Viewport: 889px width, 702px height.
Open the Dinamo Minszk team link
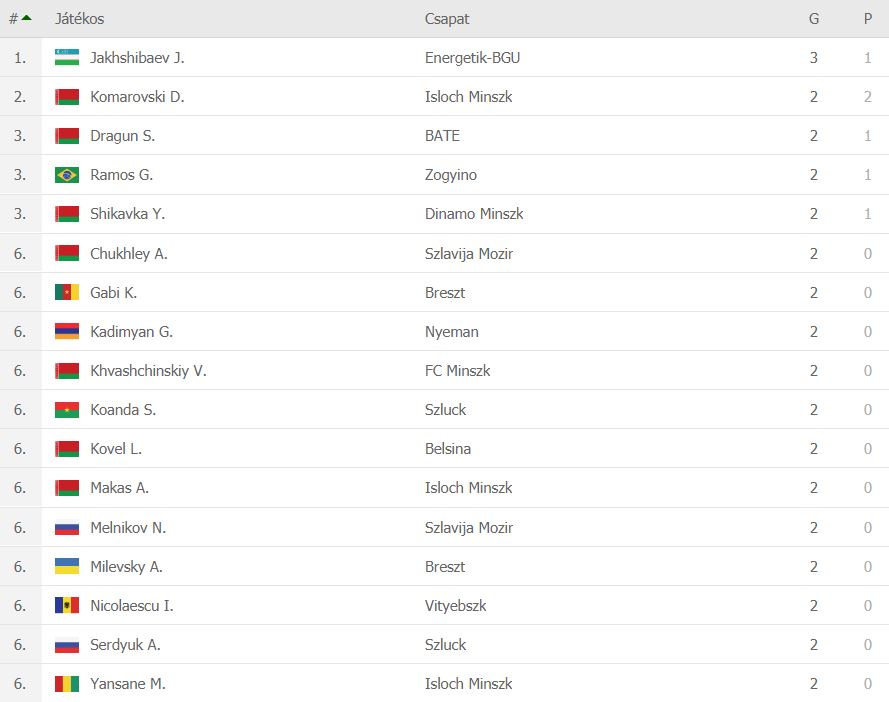coord(474,214)
